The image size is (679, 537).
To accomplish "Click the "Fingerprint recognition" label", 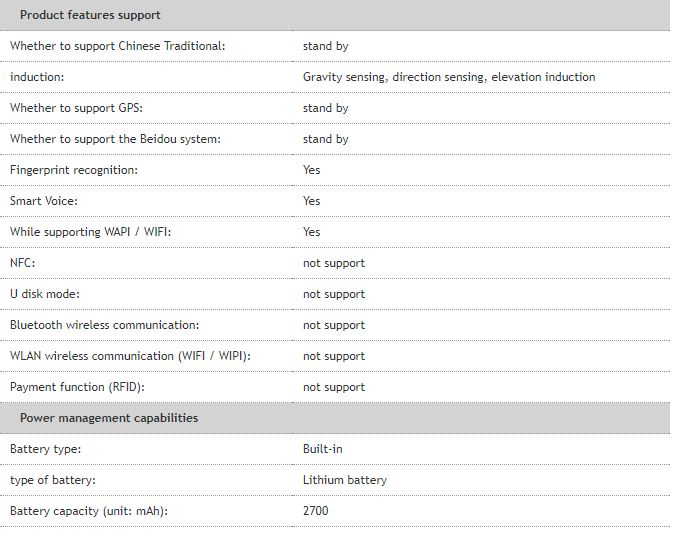I will (74, 170).
